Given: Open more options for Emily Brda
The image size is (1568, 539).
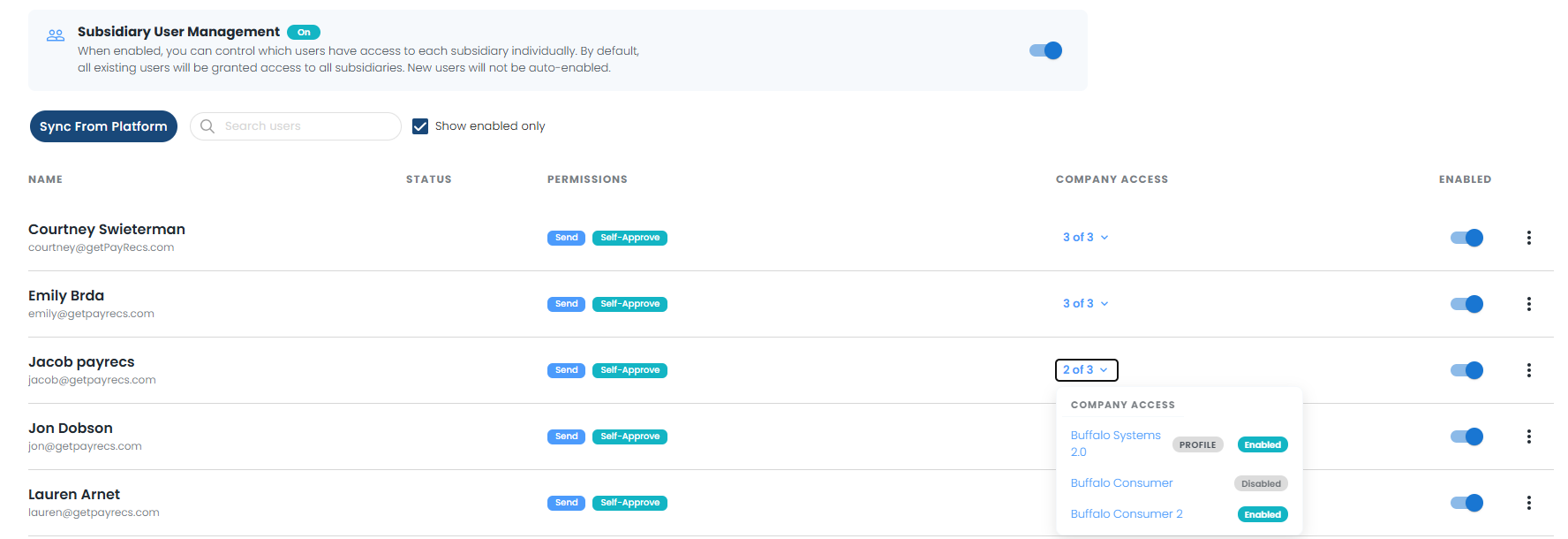Looking at the screenshot, I should 1529,304.
